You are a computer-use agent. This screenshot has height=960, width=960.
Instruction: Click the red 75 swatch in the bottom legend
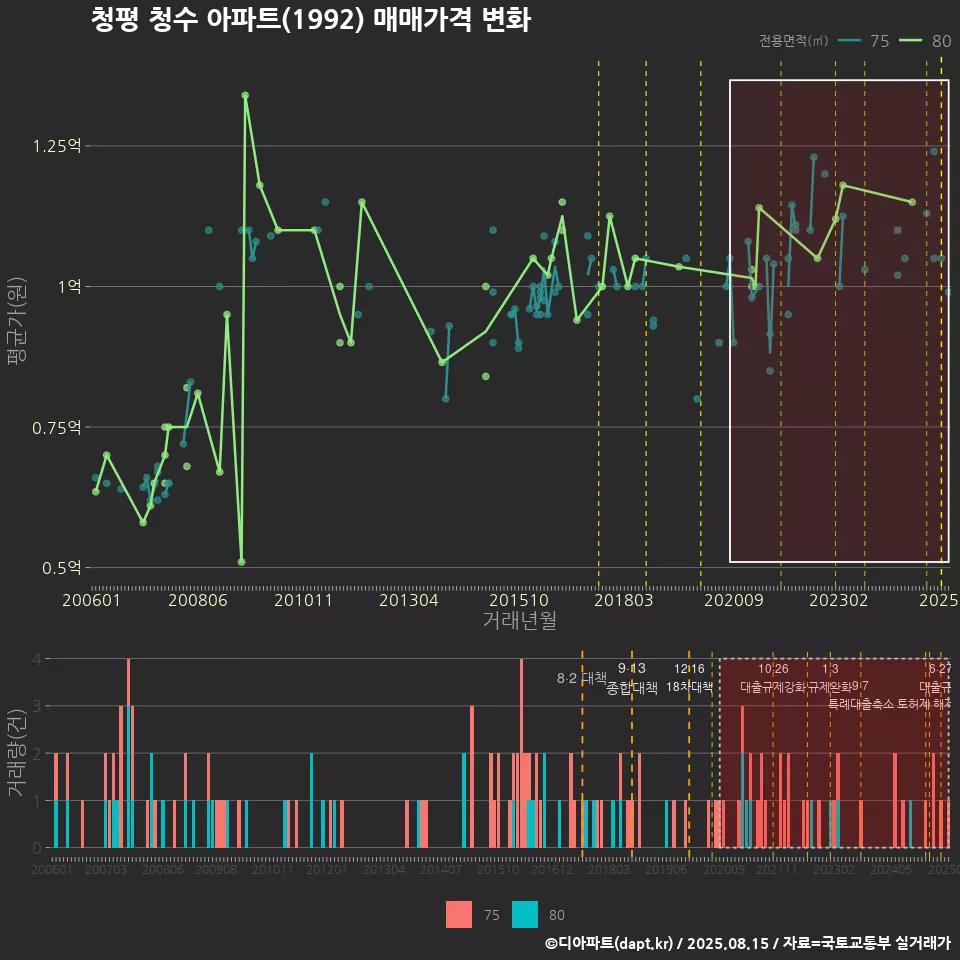(x=459, y=915)
